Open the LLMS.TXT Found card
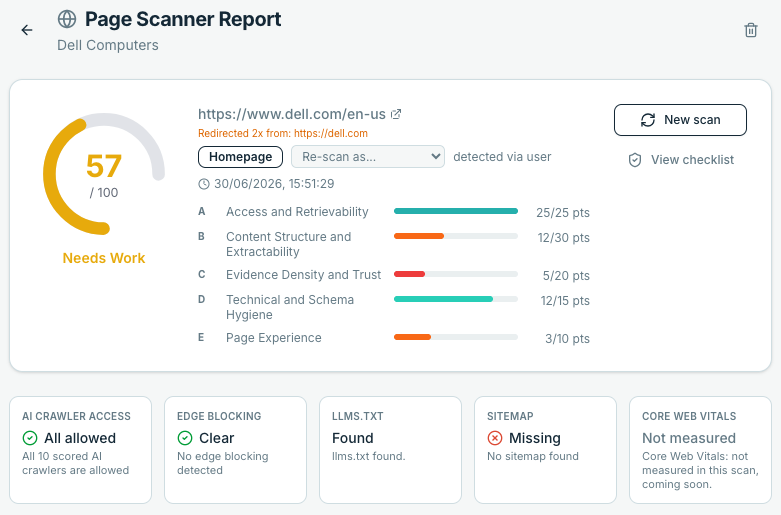 pyautogui.click(x=390, y=450)
